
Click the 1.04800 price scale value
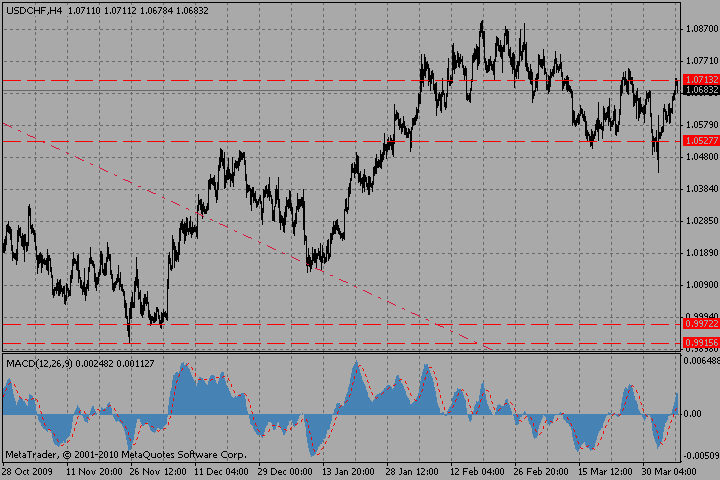(702, 157)
